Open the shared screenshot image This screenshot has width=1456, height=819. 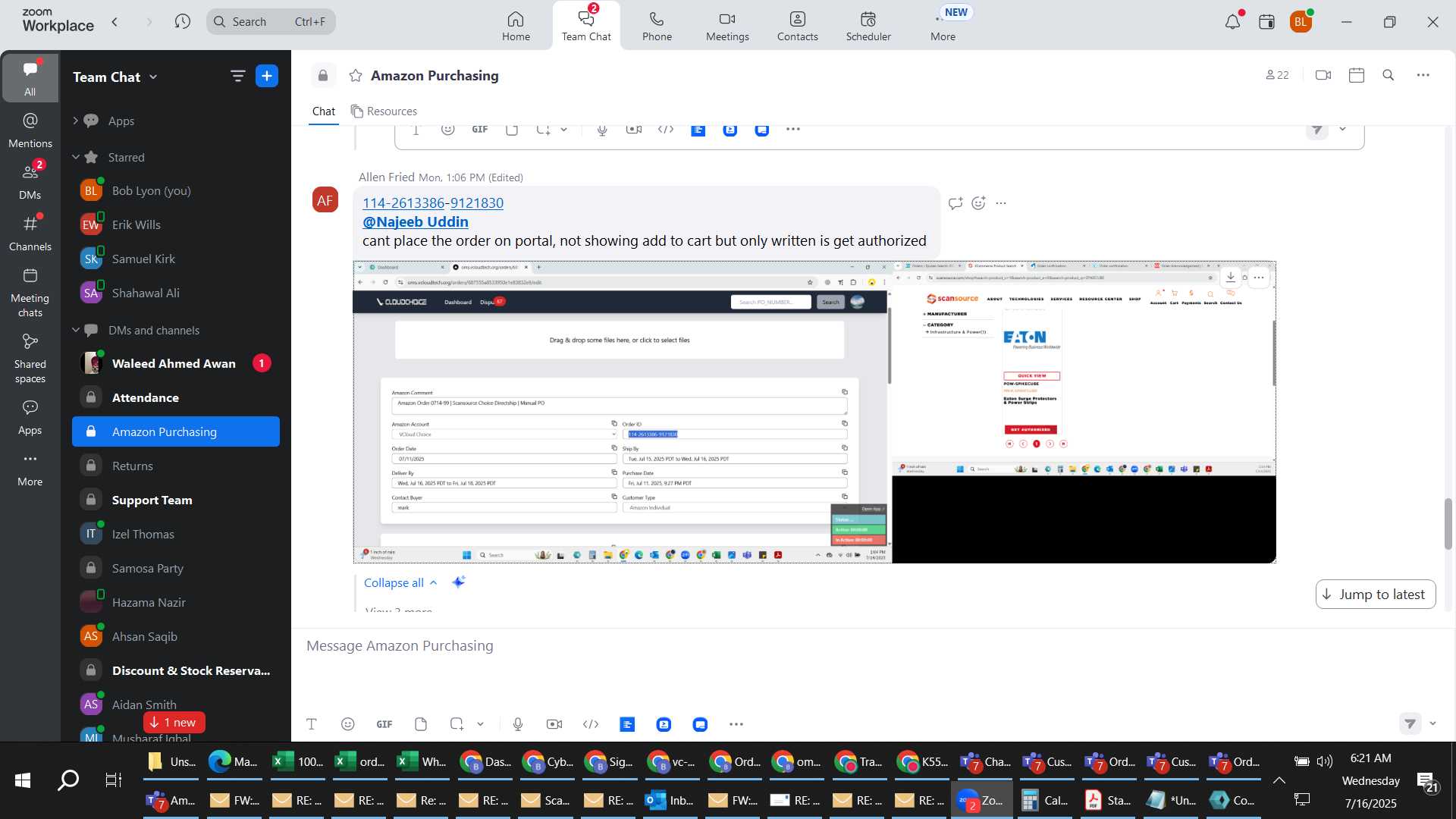(814, 412)
